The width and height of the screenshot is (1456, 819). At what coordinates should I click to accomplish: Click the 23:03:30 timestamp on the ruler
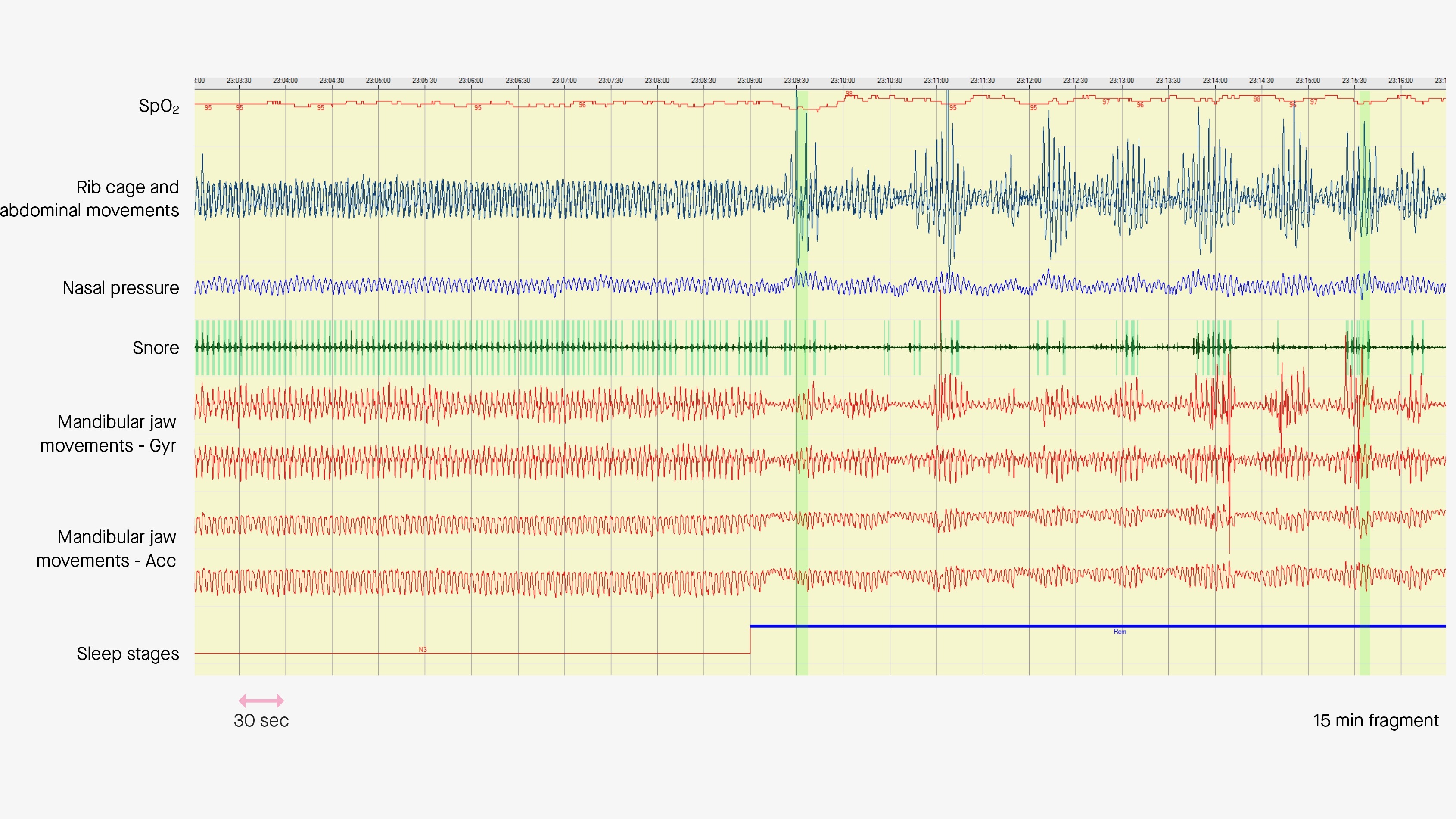tap(239, 80)
